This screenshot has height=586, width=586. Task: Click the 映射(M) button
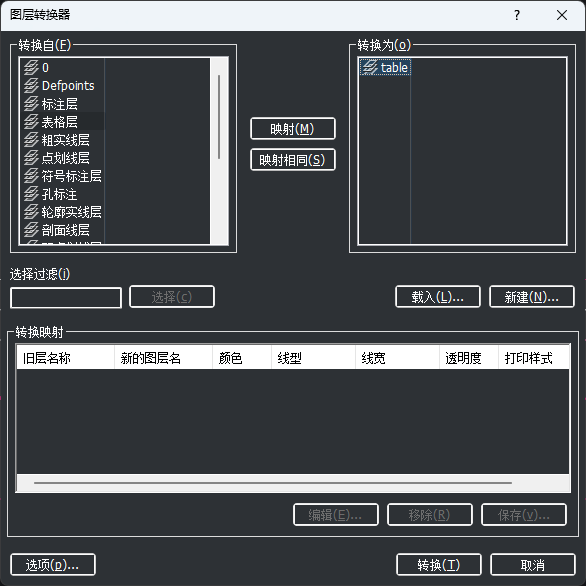[x=293, y=129]
